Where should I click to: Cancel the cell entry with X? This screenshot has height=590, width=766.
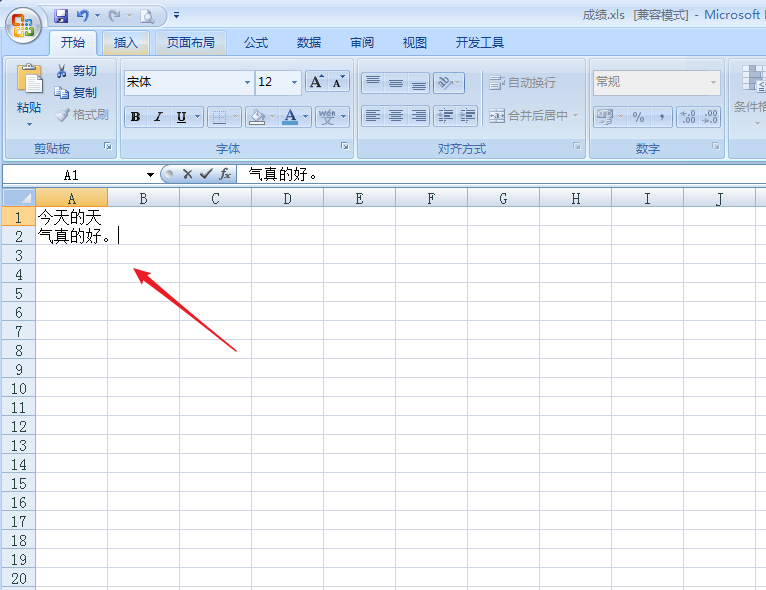[188, 174]
